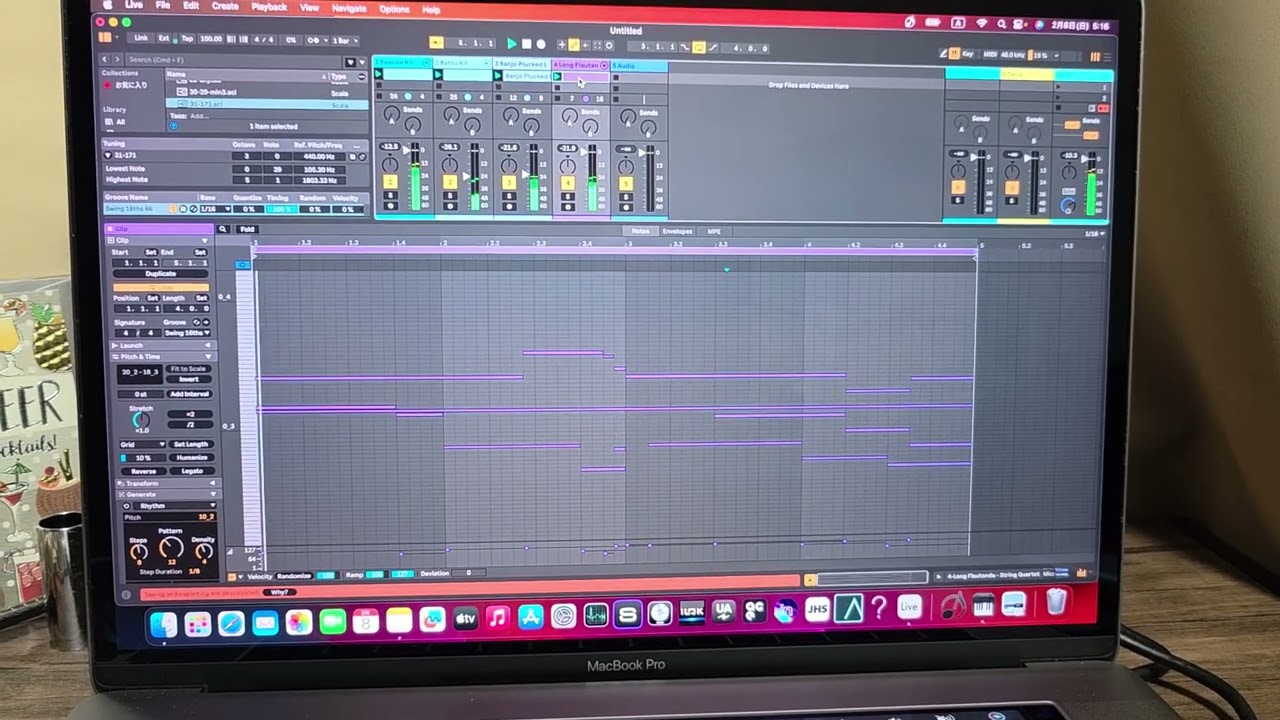Viewport: 1280px width, 720px height.
Task: Toggle track 1 activator button
Action: 391,182
